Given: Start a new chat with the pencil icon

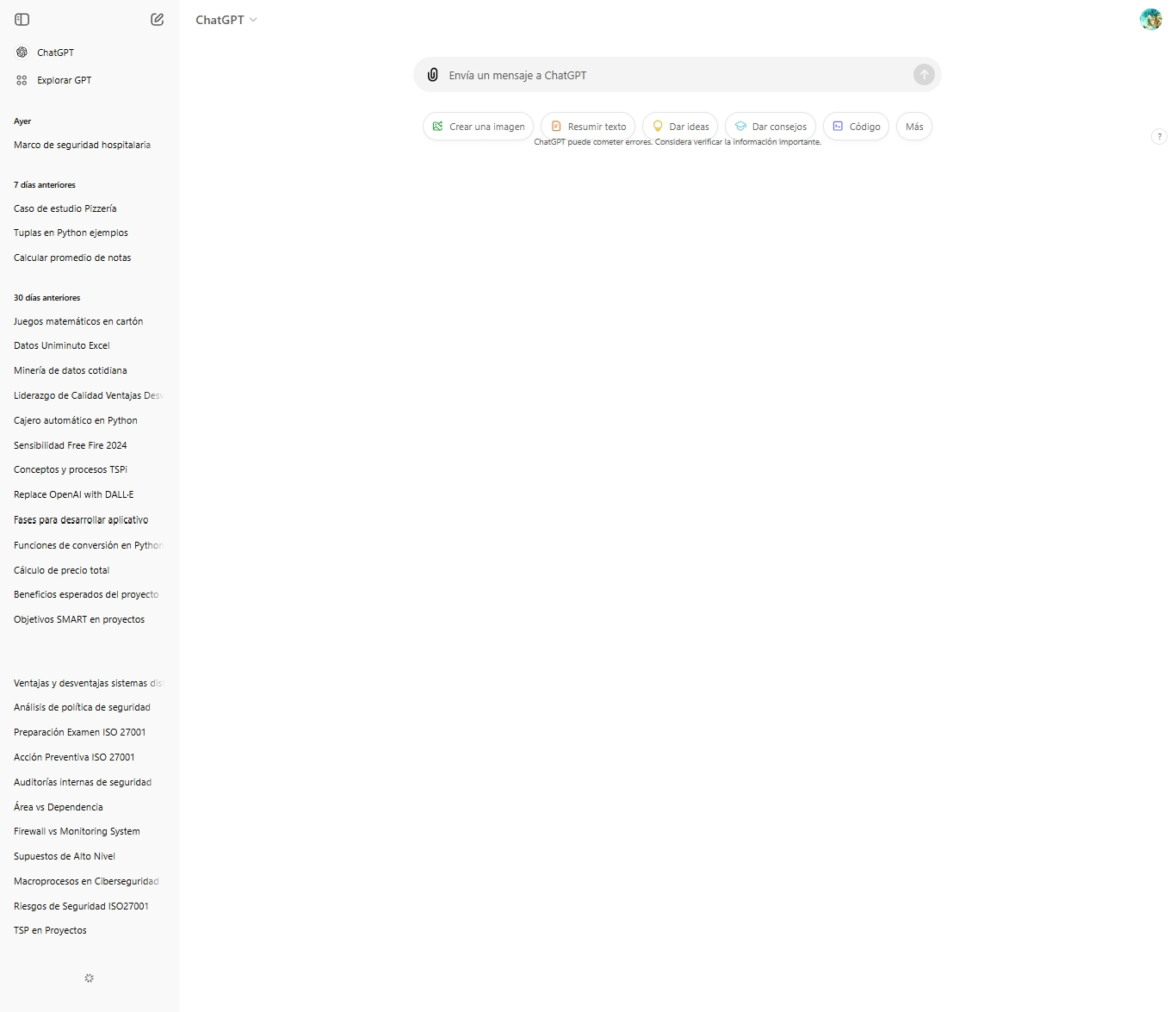Looking at the screenshot, I should coord(157,19).
